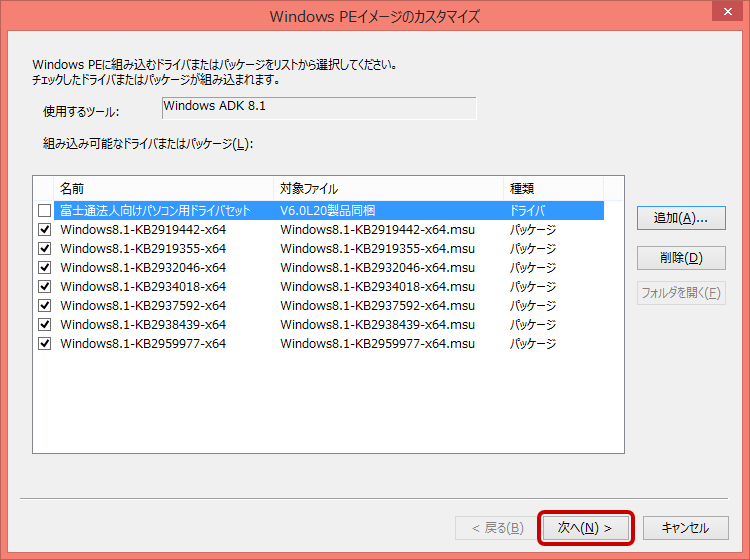Click the 削除(D) button

(x=681, y=258)
